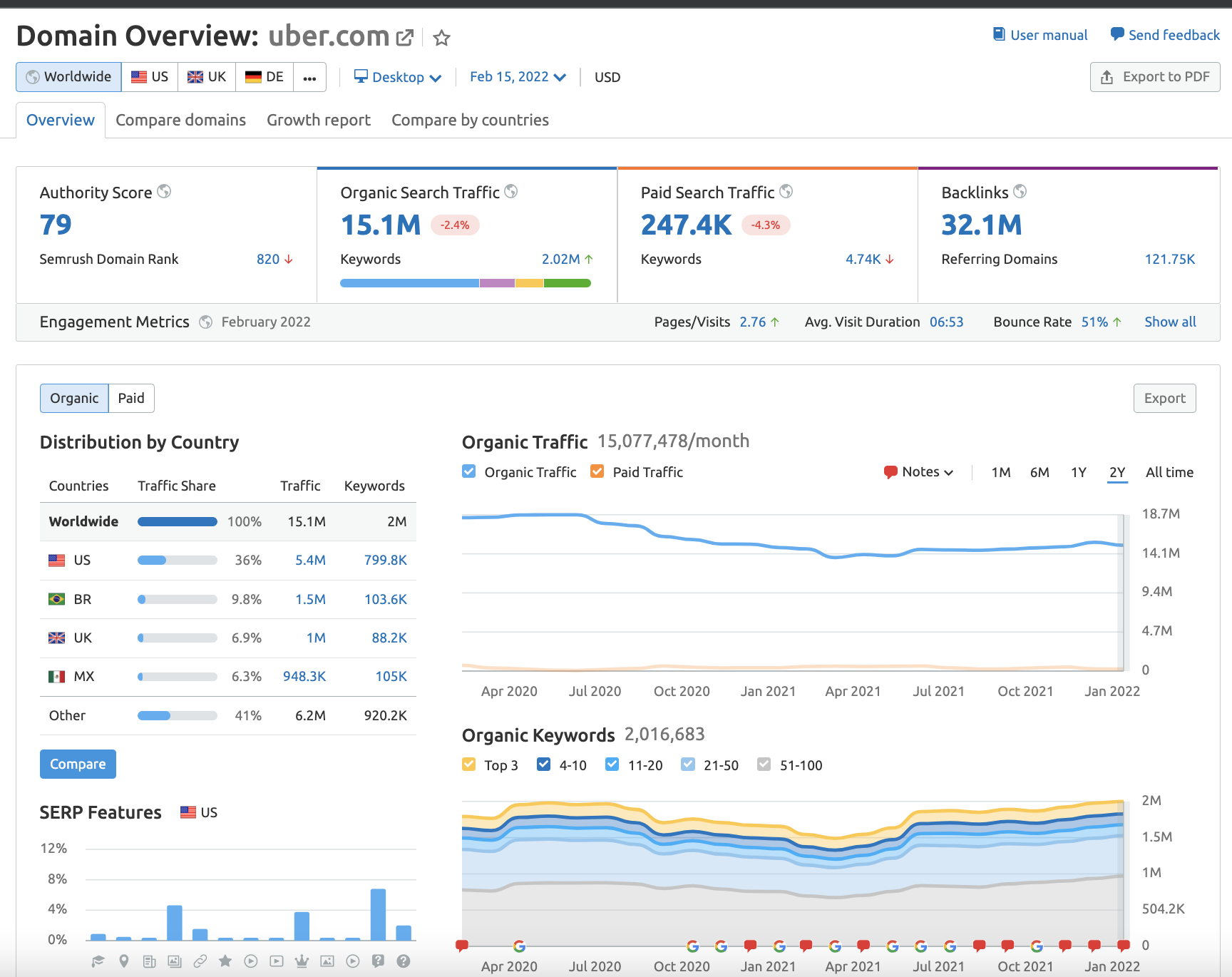Click the globe icon beside Authority Score
Image resolution: width=1232 pixels, height=977 pixels.
point(164,191)
